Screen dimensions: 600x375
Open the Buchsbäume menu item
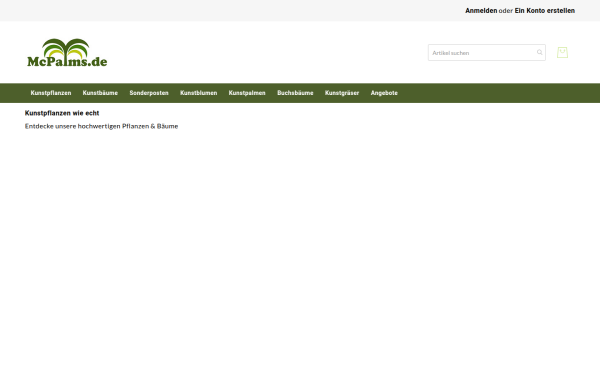(x=295, y=93)
